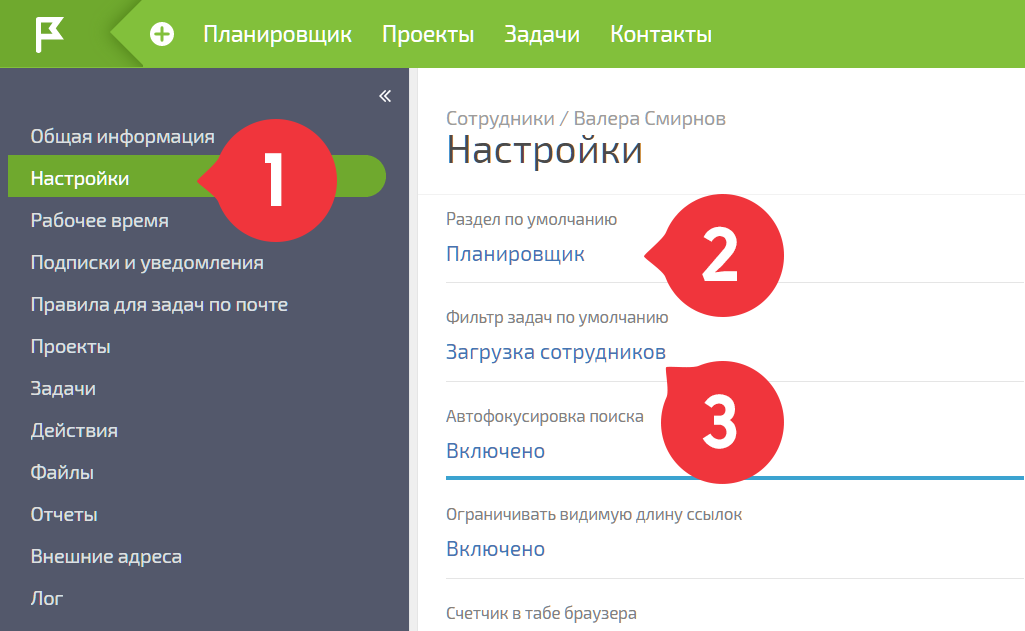This screenshot has width=1025, height=631.
Task: Select Проекты in the sidebar
Action: (x=71, y=347)
